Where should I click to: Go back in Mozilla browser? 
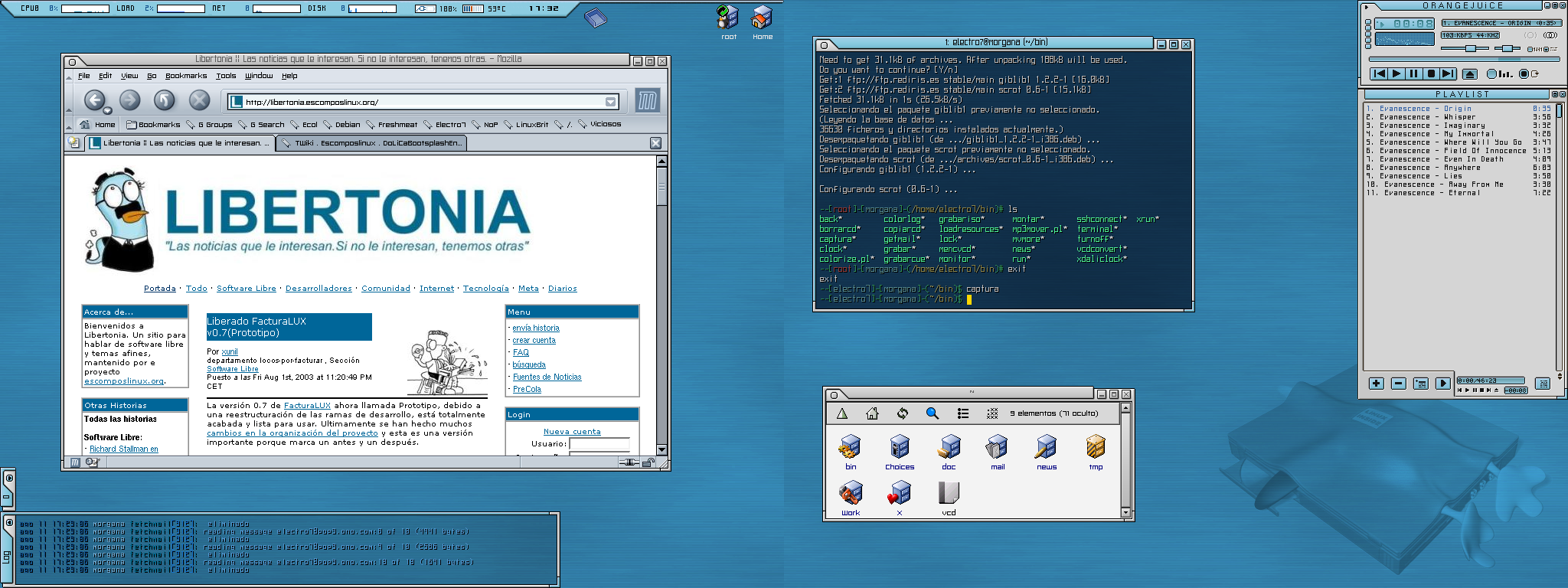tap(94, 100)
